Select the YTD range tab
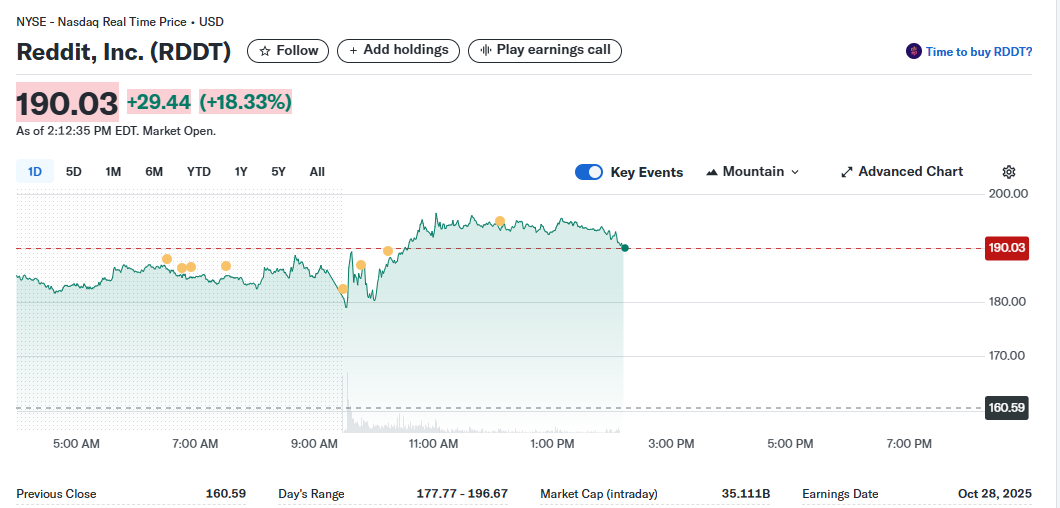 click(199, 172)
